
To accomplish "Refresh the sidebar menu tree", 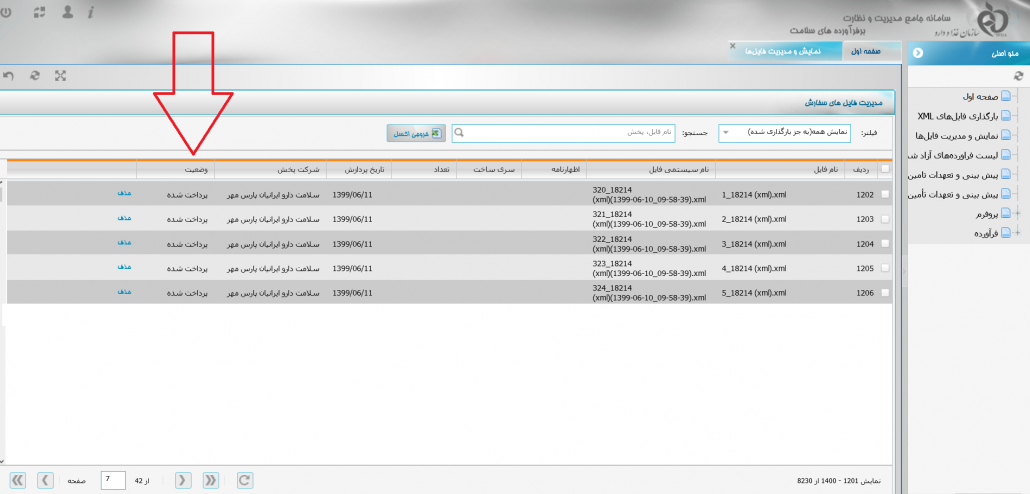I will (x=1018, y=75).
